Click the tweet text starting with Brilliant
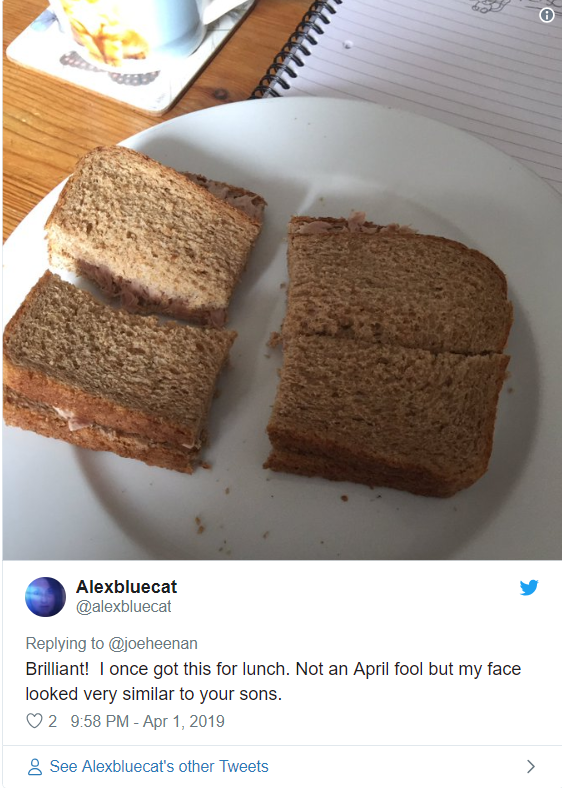Viewport: 562px width, 788px height. click(x=273, y=681)
